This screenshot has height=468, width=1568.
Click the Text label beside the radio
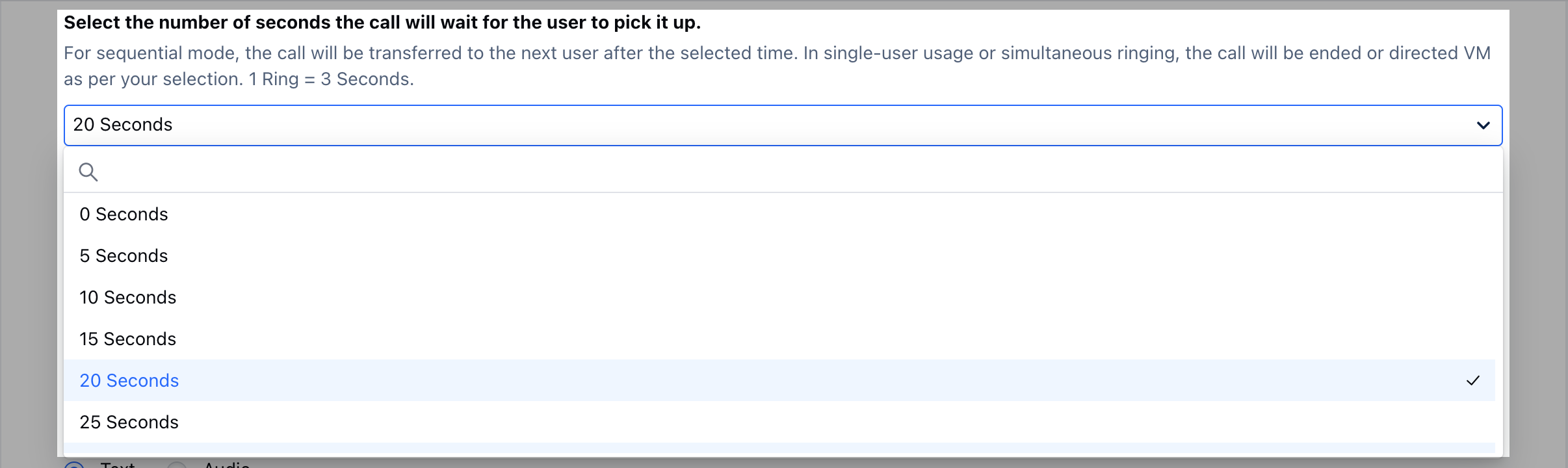(118, 464)
